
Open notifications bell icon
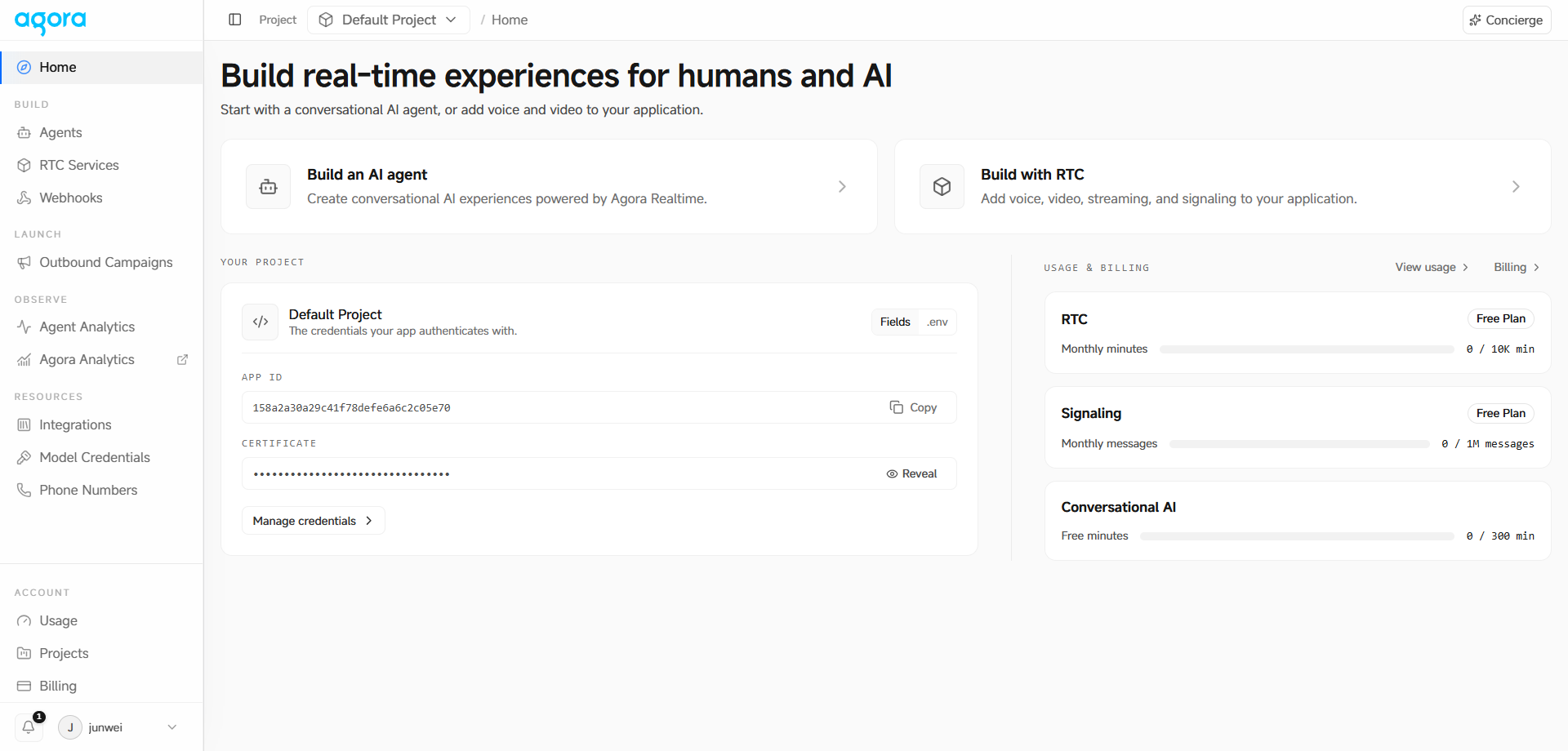(29, 727)
